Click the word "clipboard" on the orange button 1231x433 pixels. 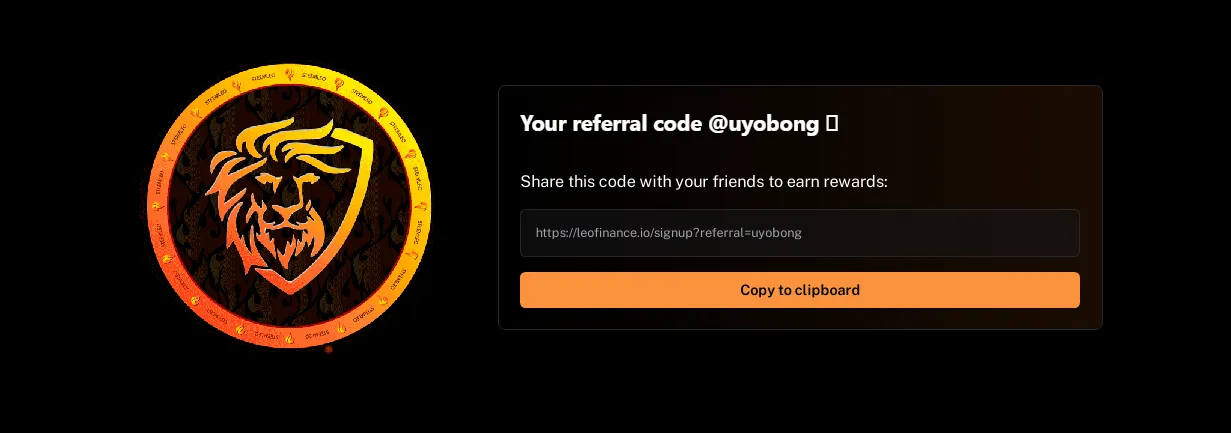(x=827, y=290)
